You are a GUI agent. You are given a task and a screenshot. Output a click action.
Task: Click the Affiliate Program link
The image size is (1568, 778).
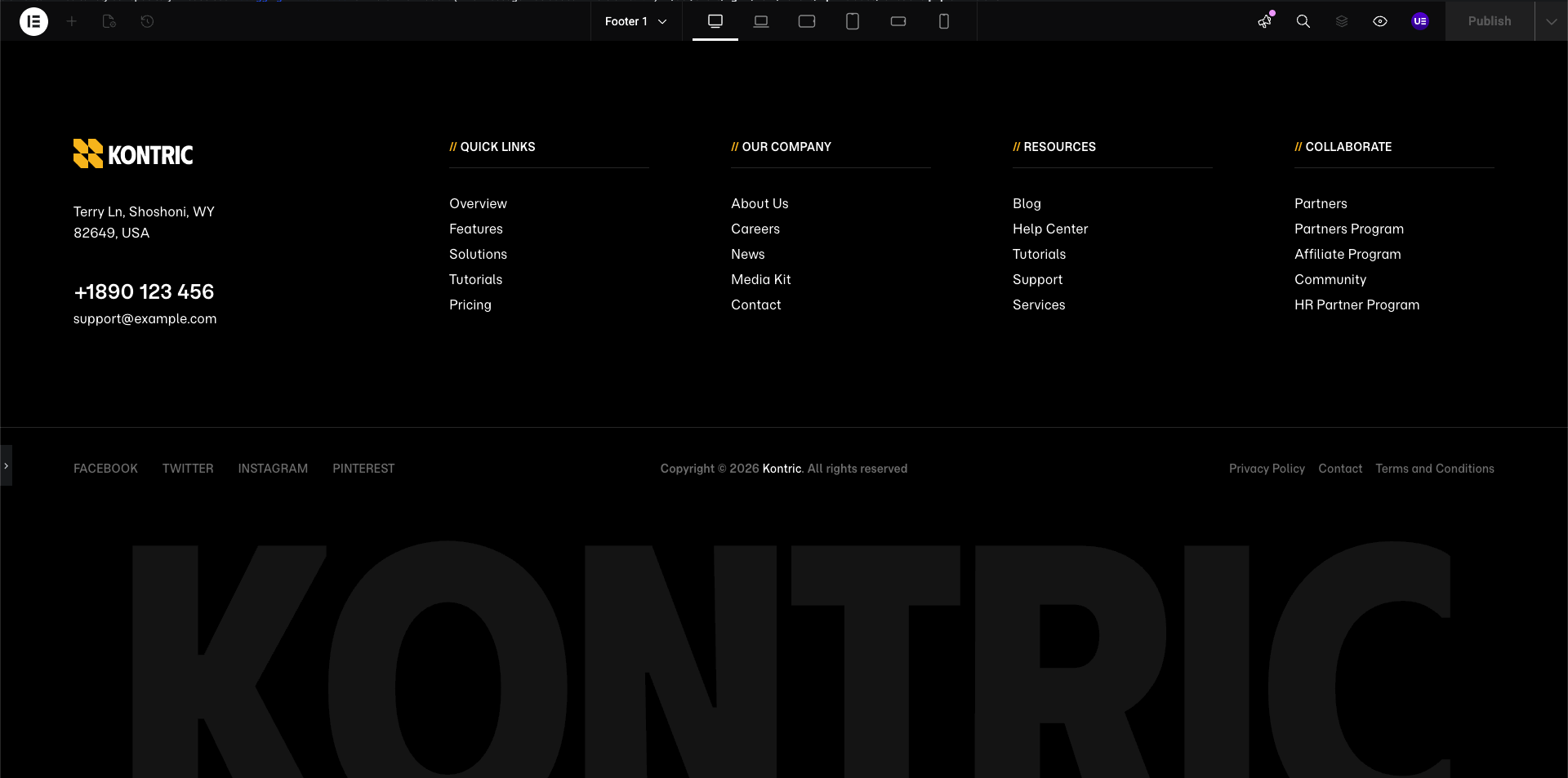(x=1347, y=254)
